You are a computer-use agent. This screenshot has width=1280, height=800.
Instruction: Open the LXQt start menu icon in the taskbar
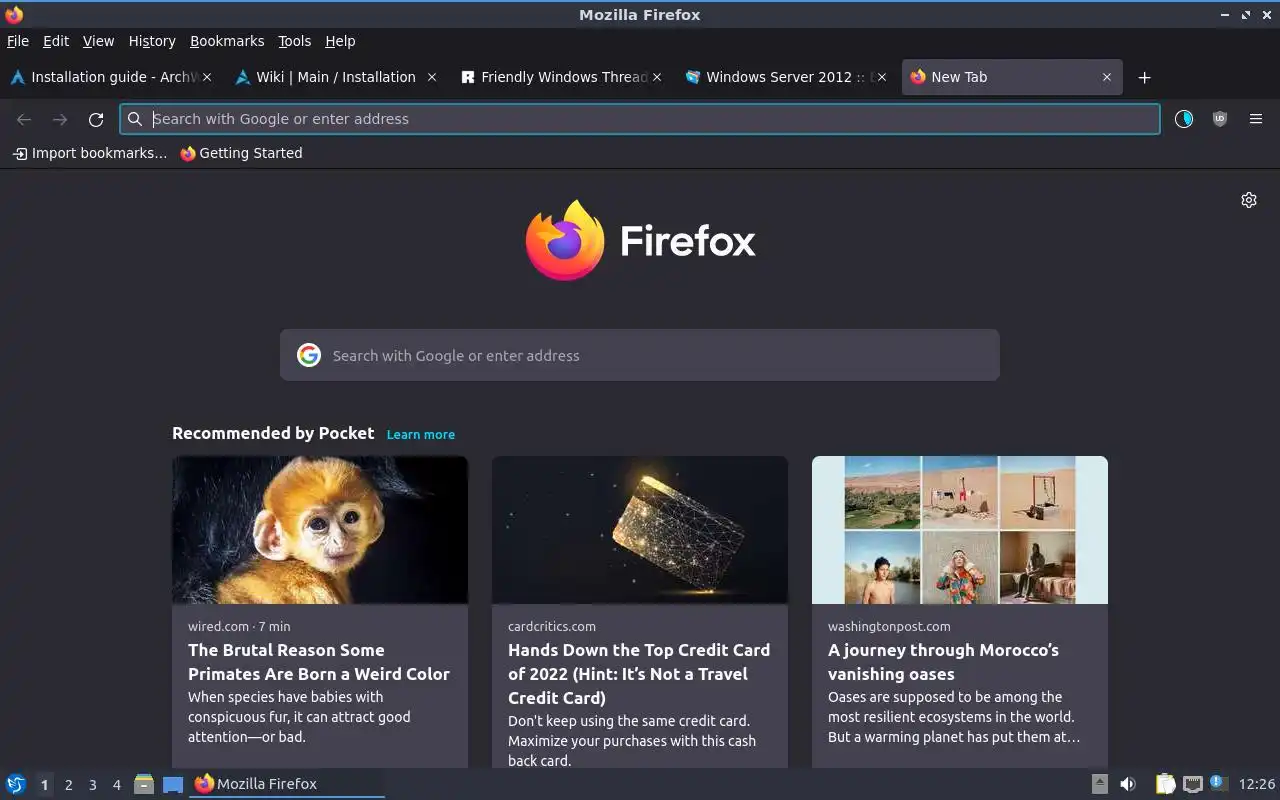point(16,784)
